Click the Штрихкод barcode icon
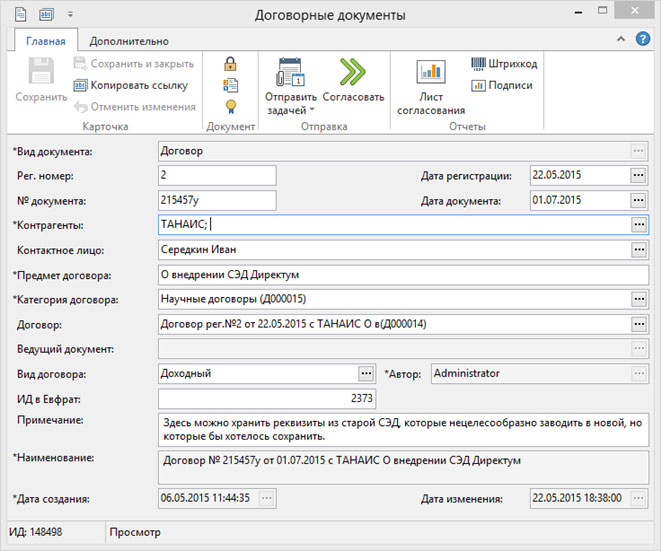The width and height of the screenshot is (661, 551). coord(479,64)
